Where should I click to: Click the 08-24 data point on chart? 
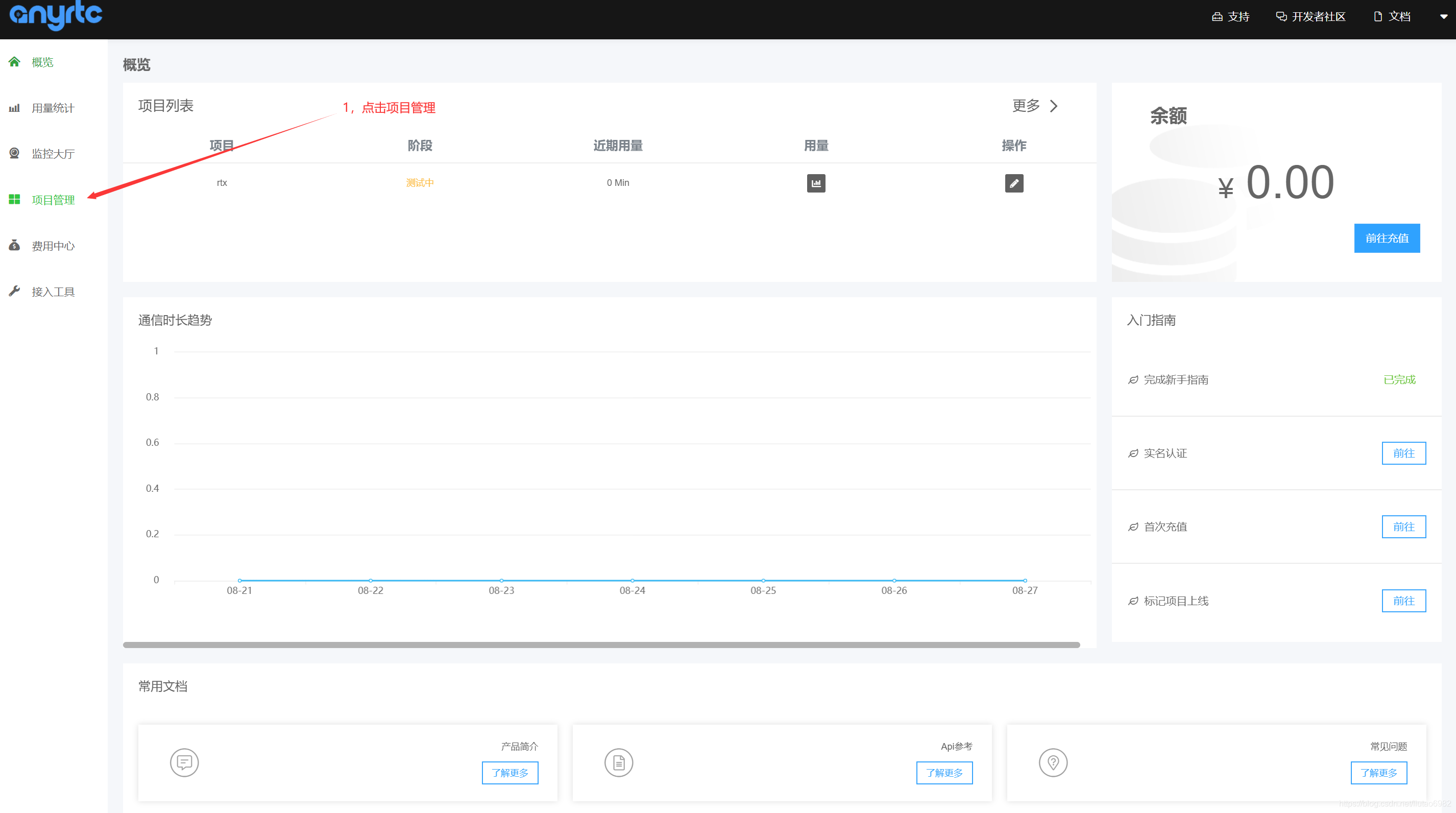(632, 580)
